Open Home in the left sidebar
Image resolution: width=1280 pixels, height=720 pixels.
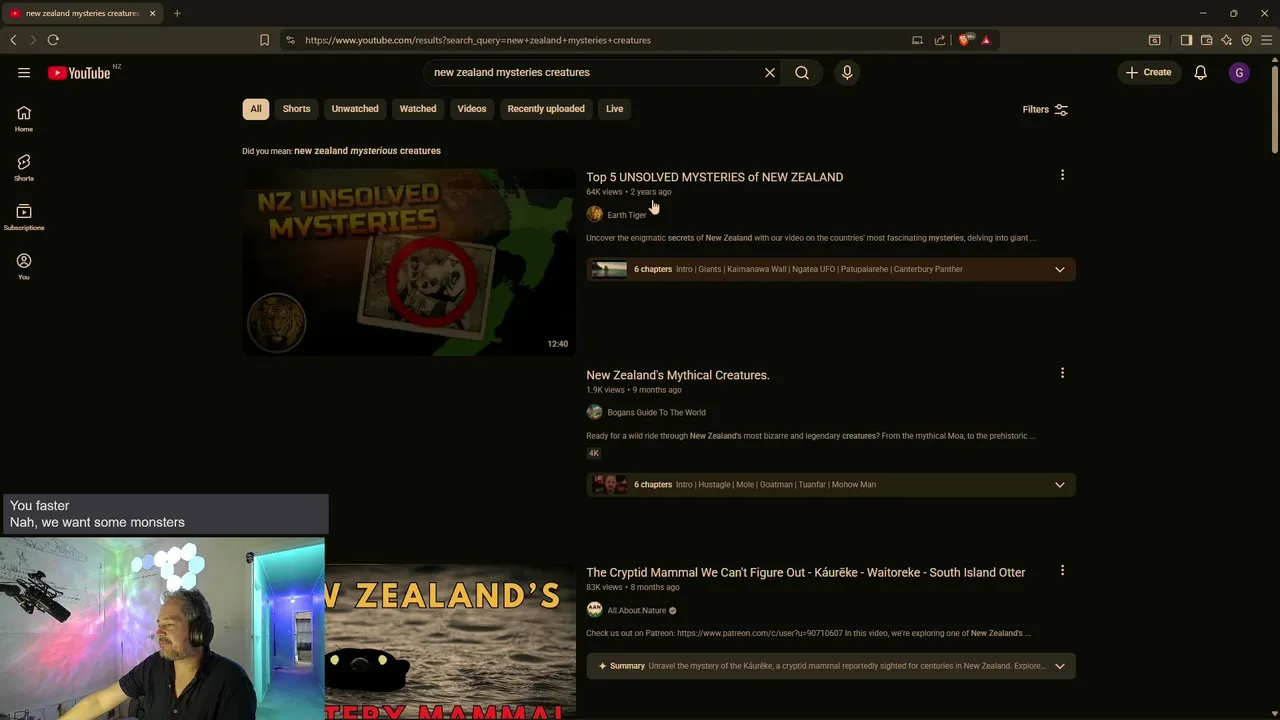click(x=24, y=119)
